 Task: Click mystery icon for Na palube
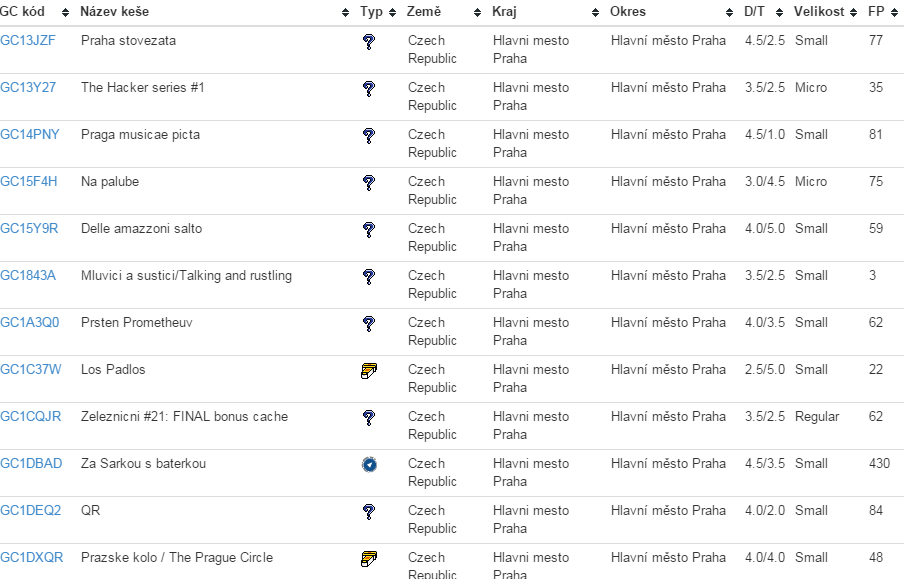point(369,183)
